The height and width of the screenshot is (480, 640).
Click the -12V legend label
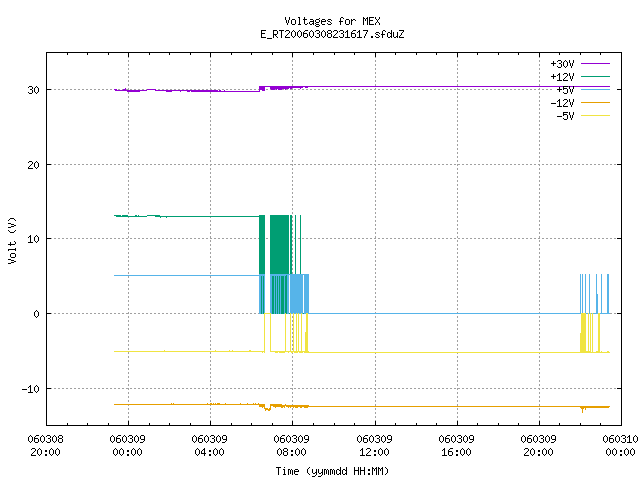pyautogui.click(x=562, y=103)
